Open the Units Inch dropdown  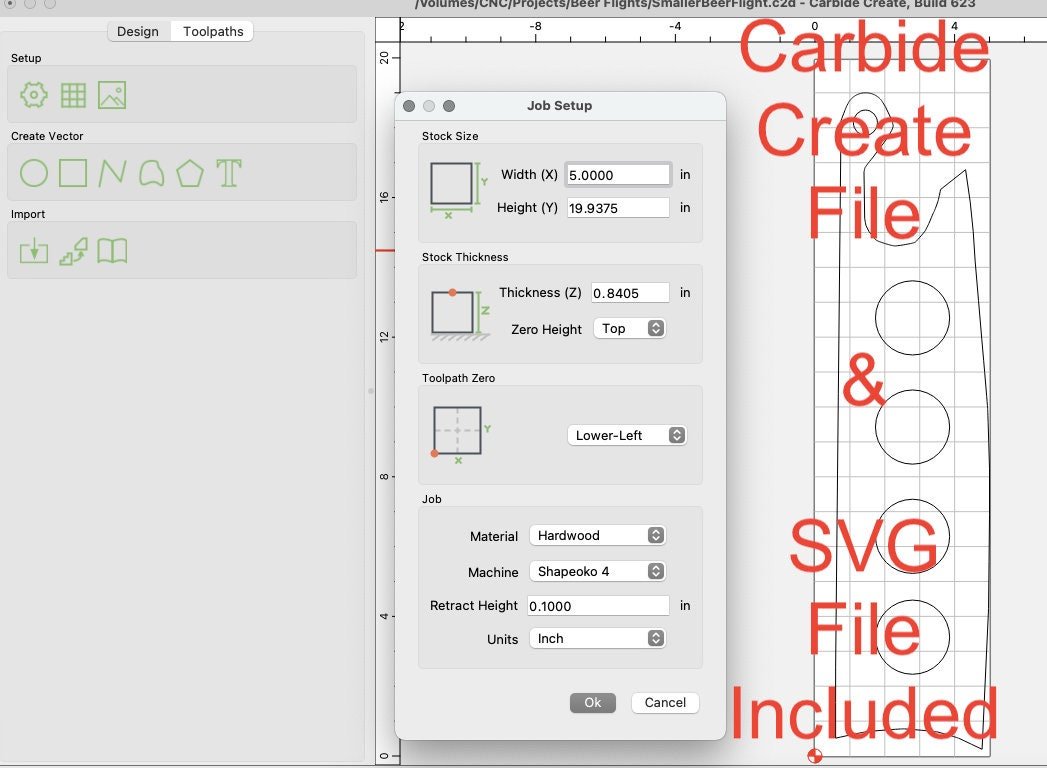(598, 638)
